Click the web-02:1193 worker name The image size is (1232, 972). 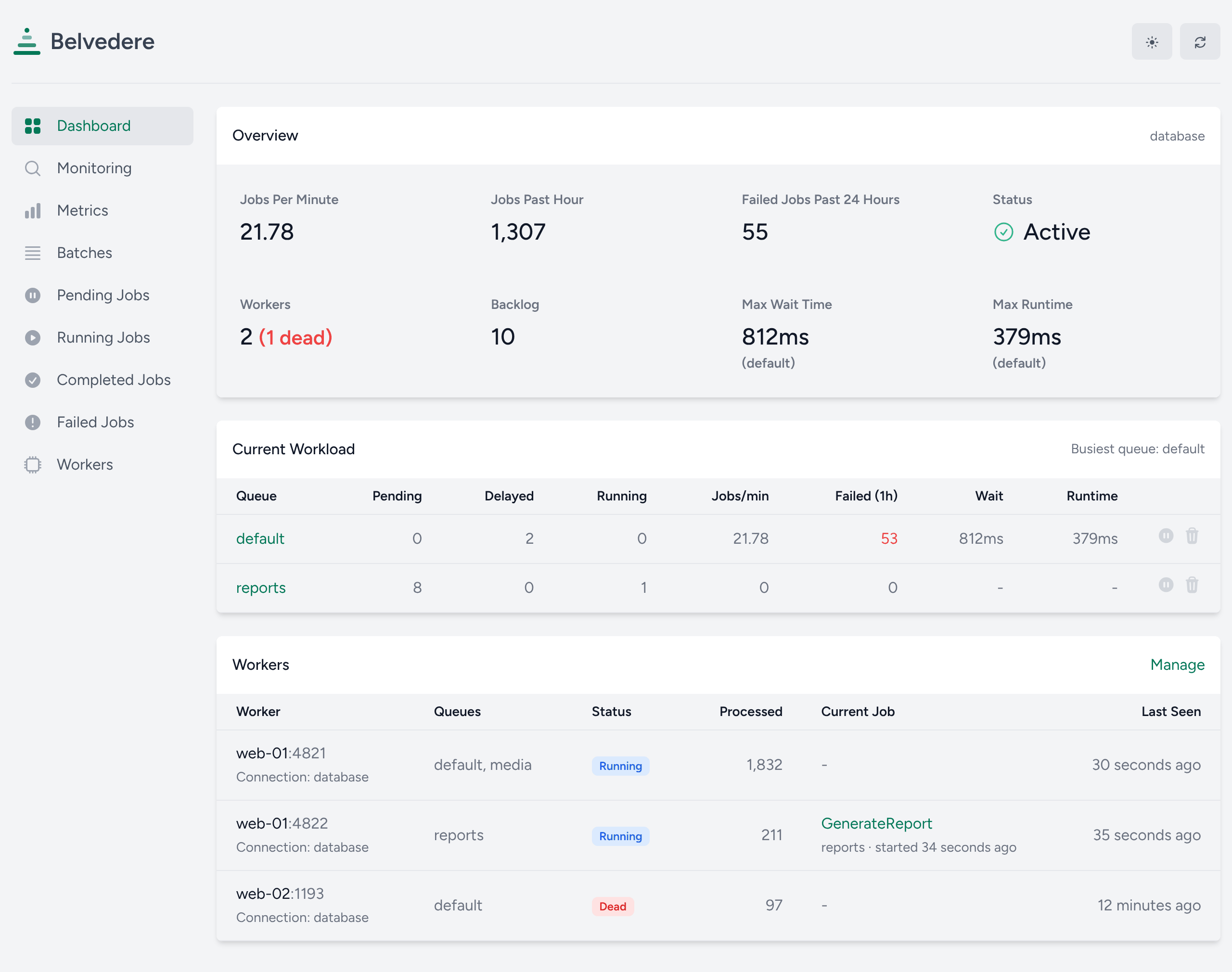click(280, 894)
